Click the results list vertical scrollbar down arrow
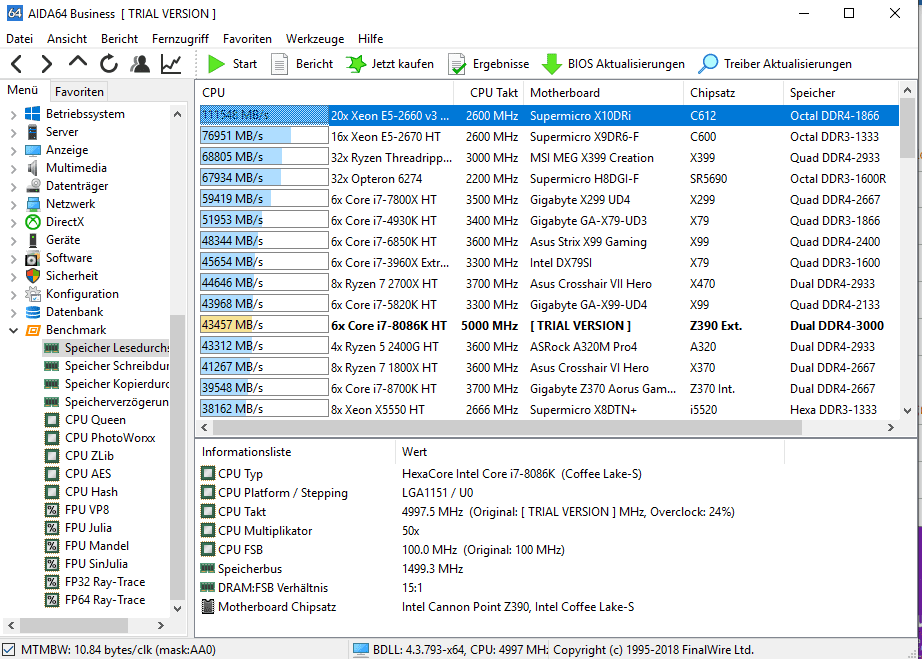Image resolution: width=922 pixels, height=659 pixels. [907, 410]
